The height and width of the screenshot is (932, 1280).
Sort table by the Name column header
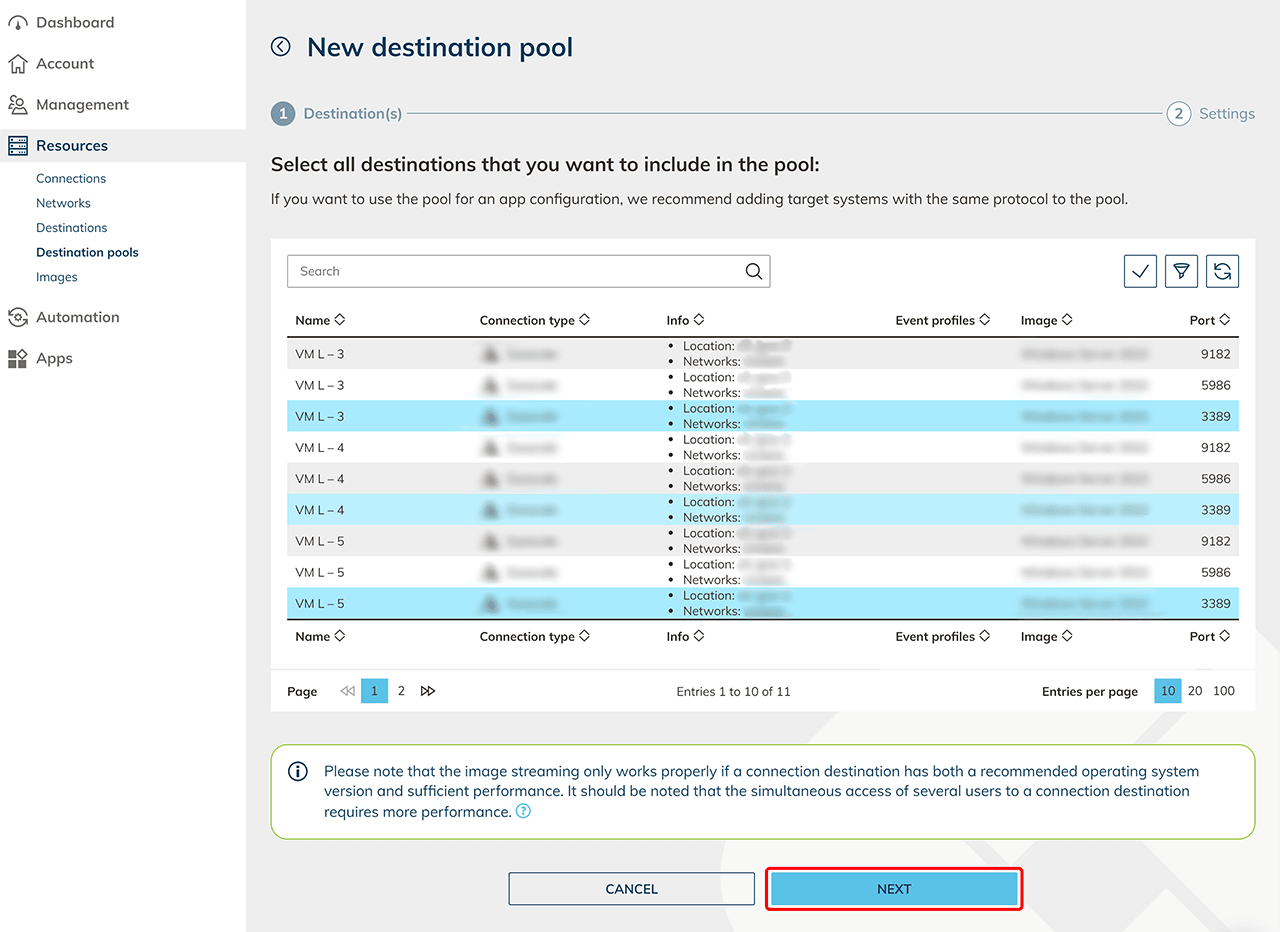[x=320, y=320]
